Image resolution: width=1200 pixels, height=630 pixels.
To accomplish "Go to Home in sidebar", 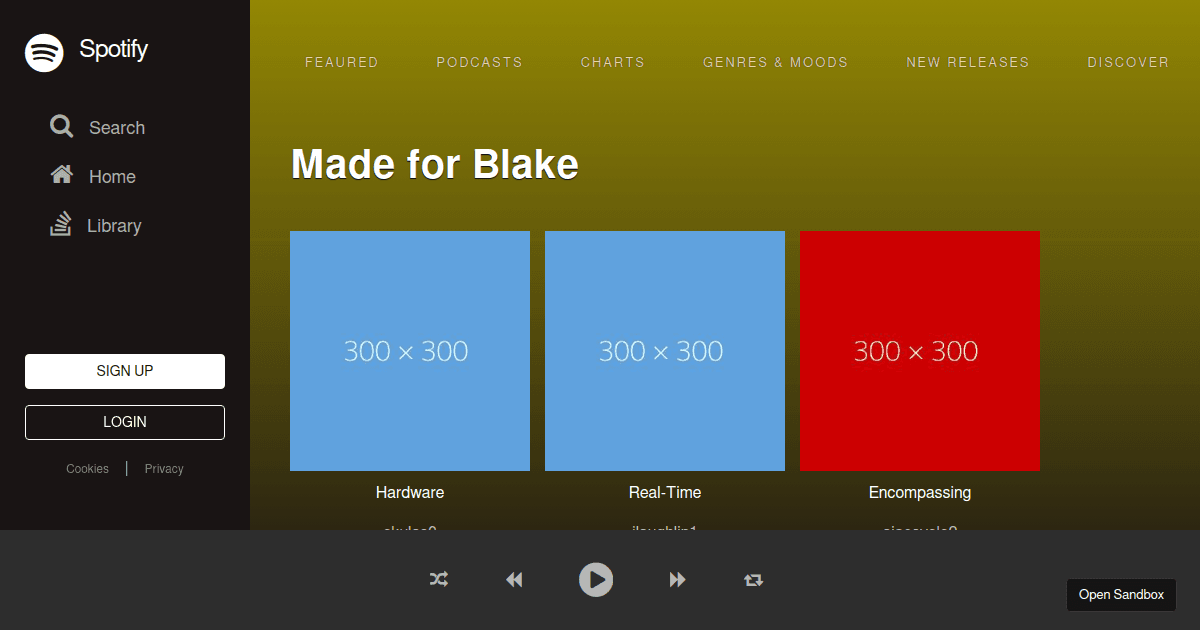I will click(112, 177).
